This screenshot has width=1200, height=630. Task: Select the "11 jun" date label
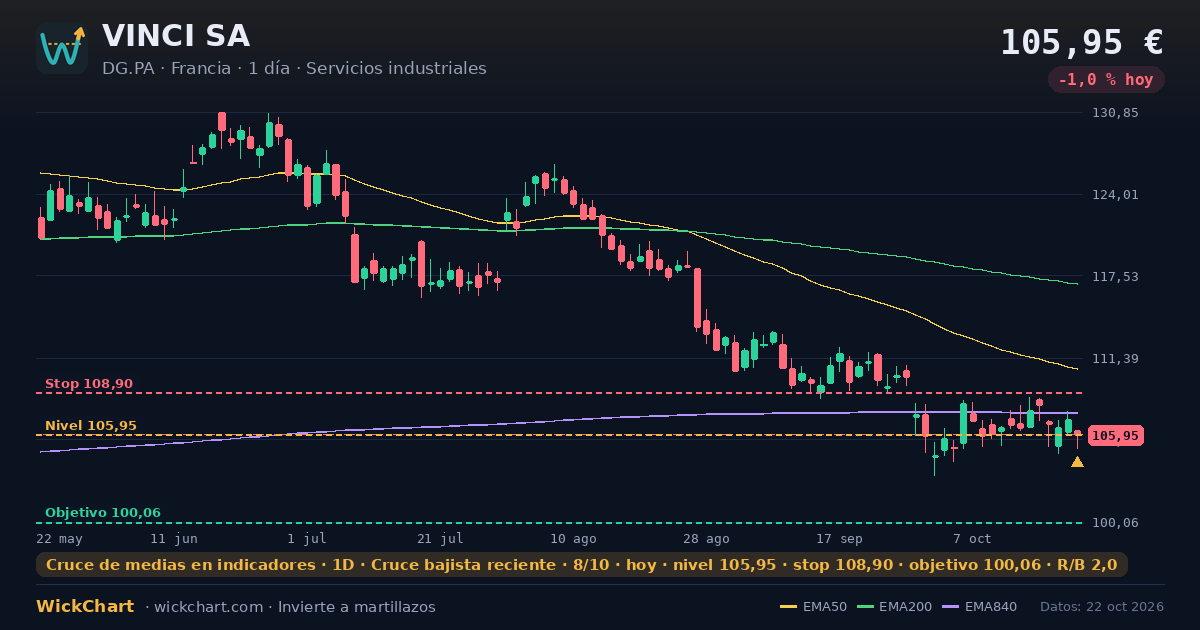[x=174, y=538]
